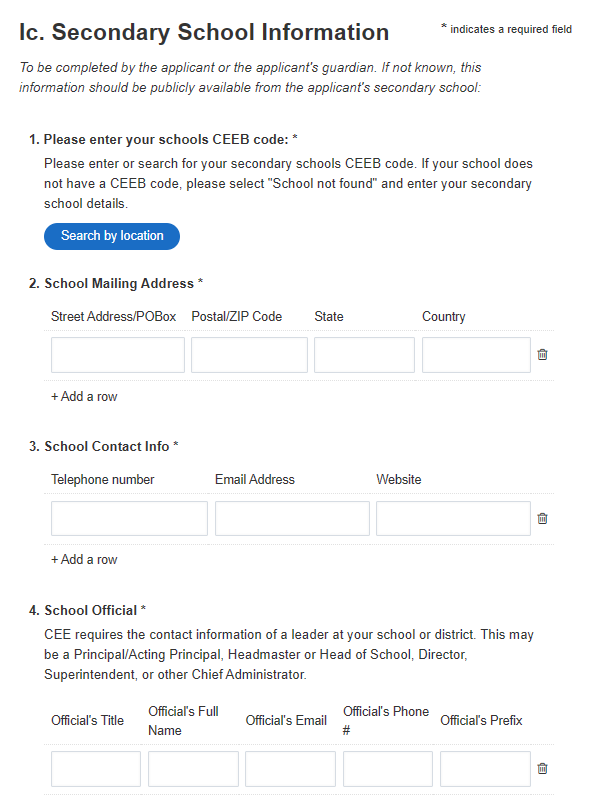Add a row under School Mailing Address
This screenshot has height=799, width=604.
(84, 396)
